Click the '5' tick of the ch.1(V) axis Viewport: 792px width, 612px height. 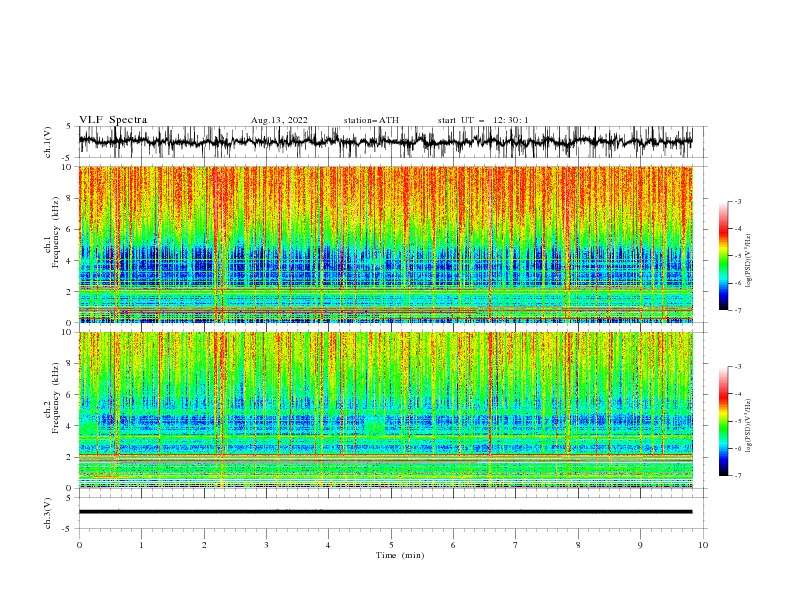click(x=68, y=126)
